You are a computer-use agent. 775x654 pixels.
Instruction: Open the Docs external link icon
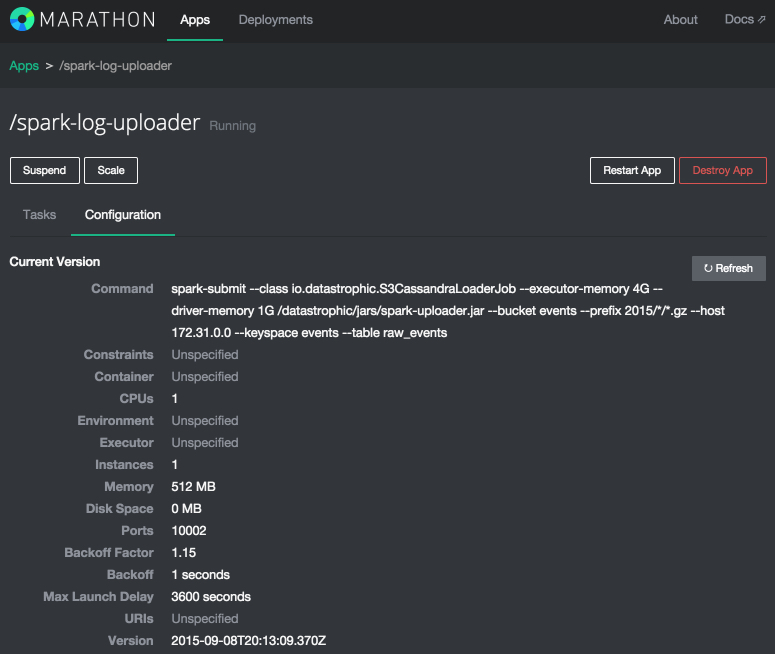(x=762, y=19)
